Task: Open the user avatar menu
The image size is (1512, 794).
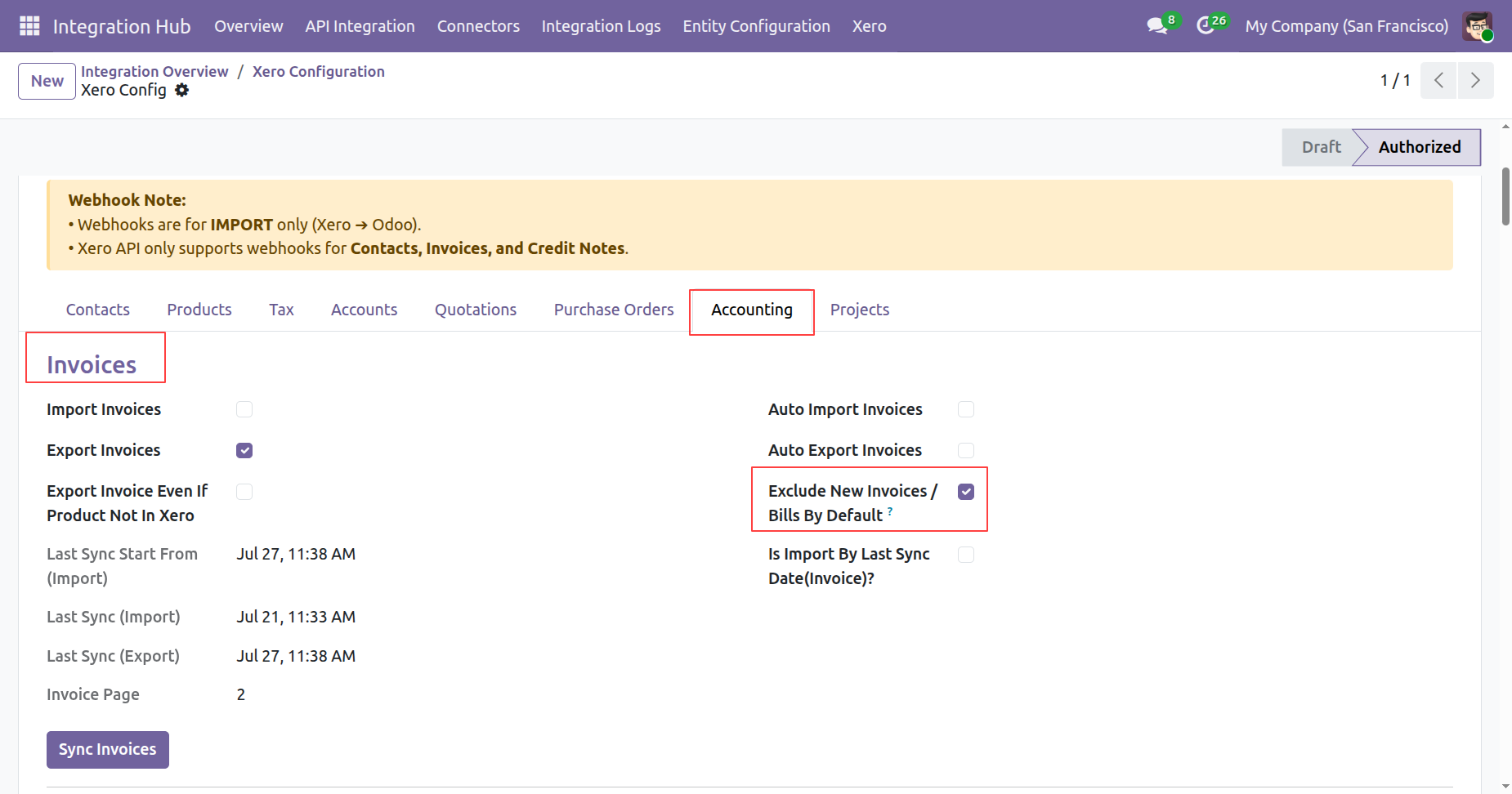Action: point(1478,26)
